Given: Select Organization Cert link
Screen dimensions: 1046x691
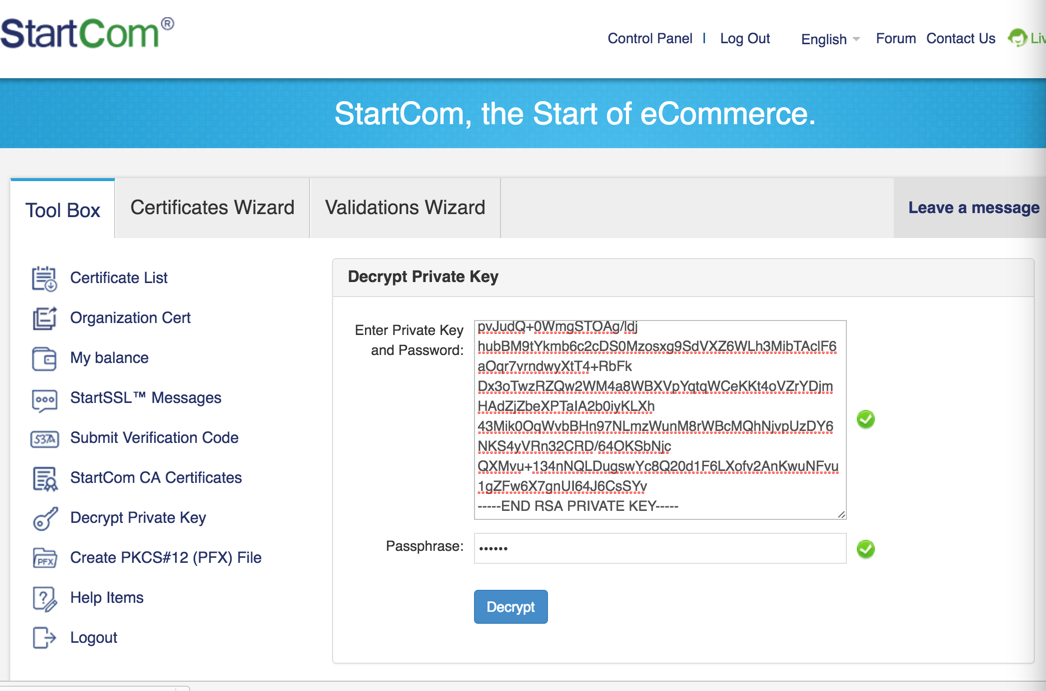Looking at the screenshot, I should [130, 318].
